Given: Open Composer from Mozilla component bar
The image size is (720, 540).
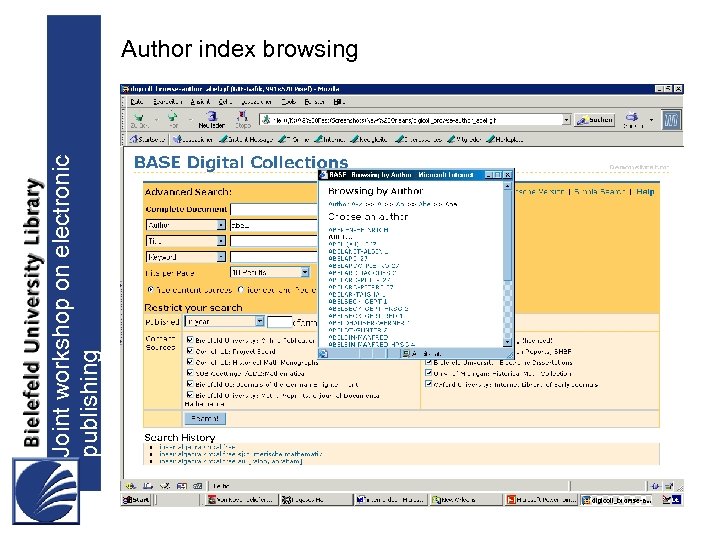Looking at the screenshot, I should coord(164,486).
